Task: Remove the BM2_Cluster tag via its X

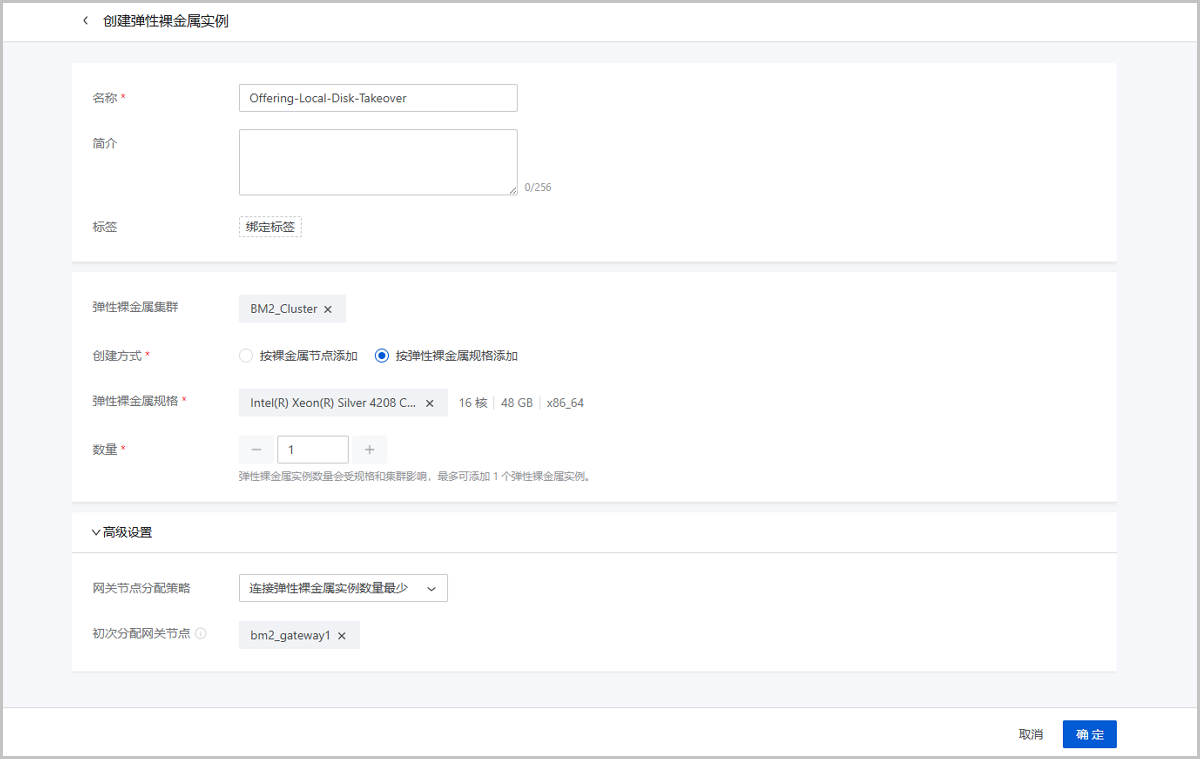Action: tap(328, 310)
